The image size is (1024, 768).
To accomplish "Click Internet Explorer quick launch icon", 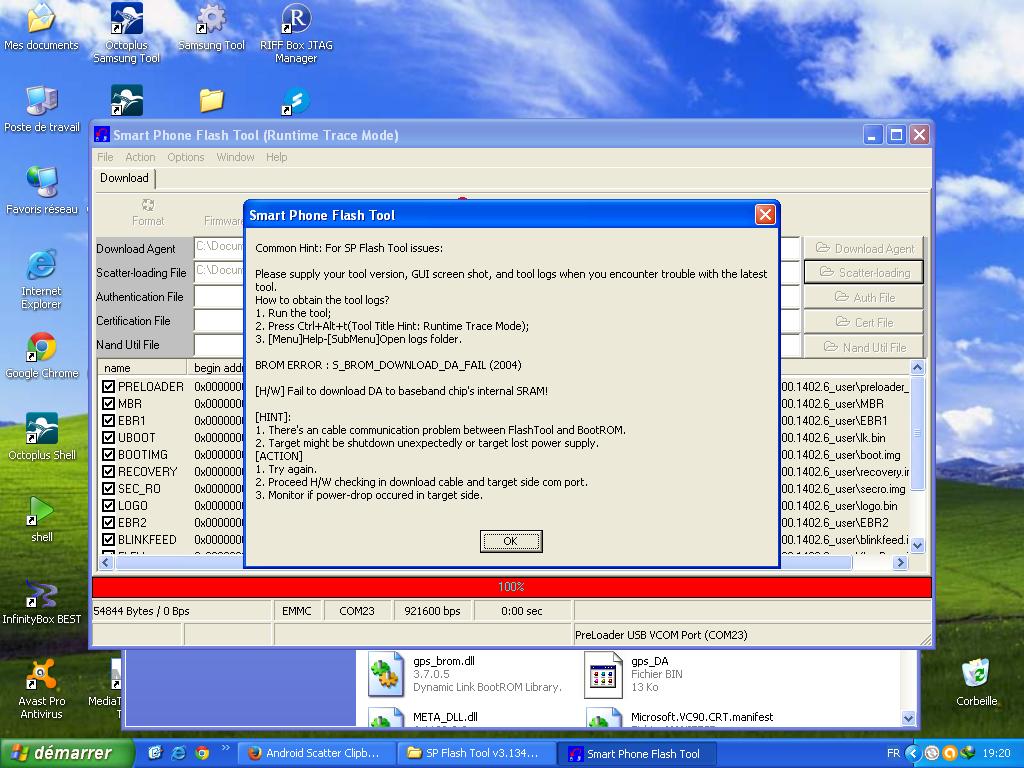I will [178, 753].
